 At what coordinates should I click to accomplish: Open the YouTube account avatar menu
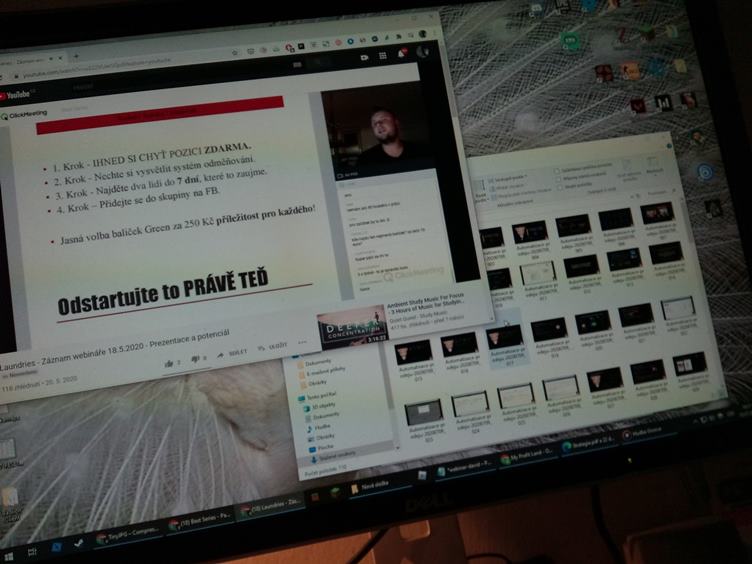(x=422, y=51)
